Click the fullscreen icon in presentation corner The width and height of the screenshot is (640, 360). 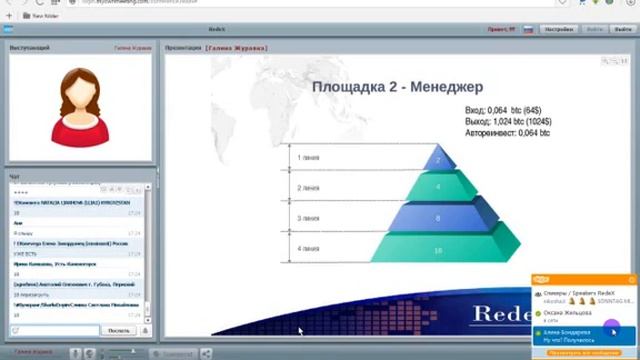624,61
